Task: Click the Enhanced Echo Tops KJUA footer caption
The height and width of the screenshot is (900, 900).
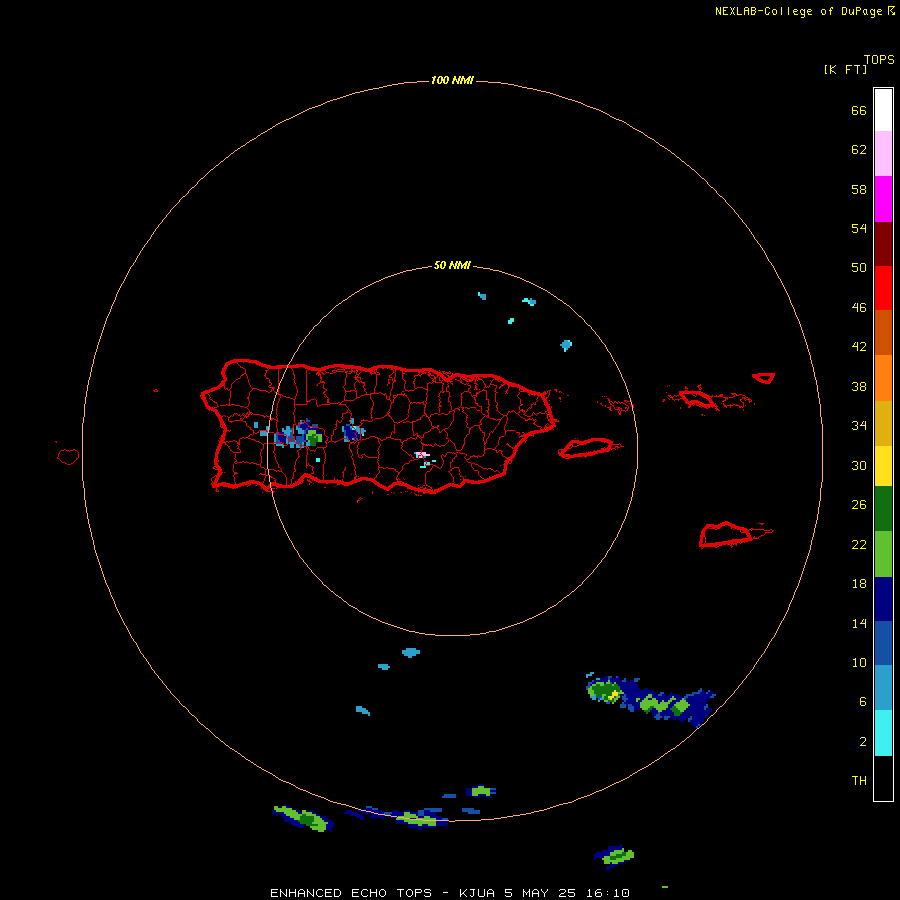Action: [x=450, y=893]
